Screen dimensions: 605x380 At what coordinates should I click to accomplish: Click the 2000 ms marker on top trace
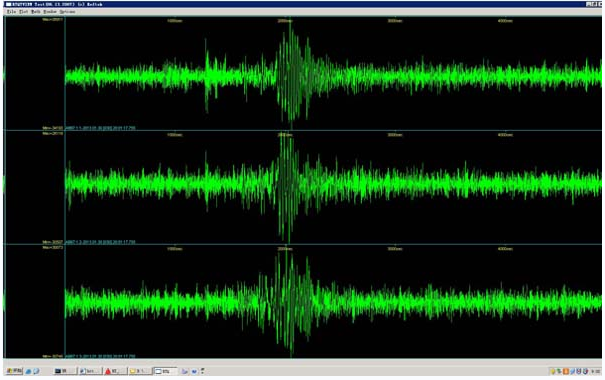[x=285, y=20]
